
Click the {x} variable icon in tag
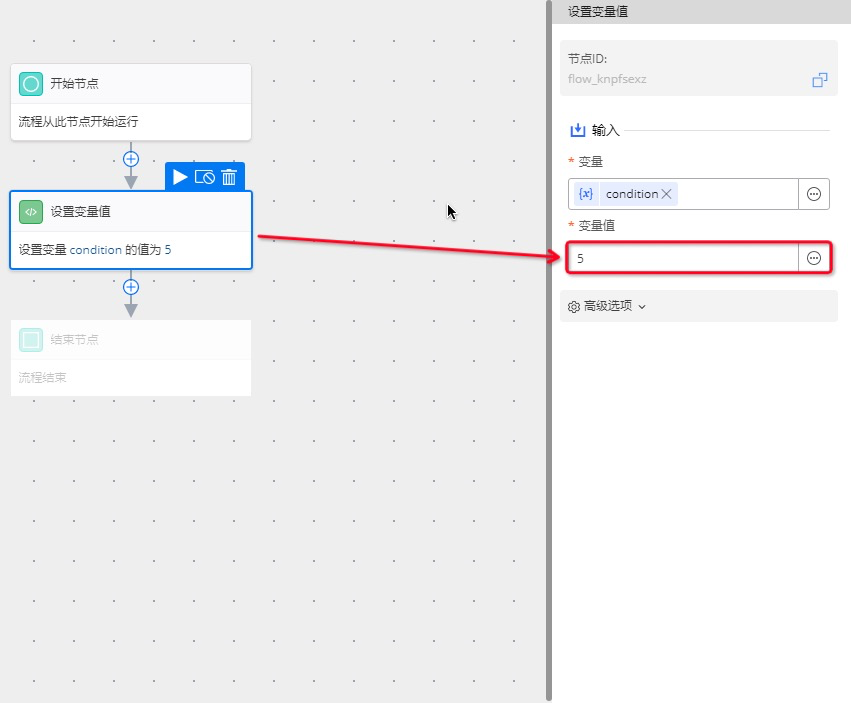(586, 194)
